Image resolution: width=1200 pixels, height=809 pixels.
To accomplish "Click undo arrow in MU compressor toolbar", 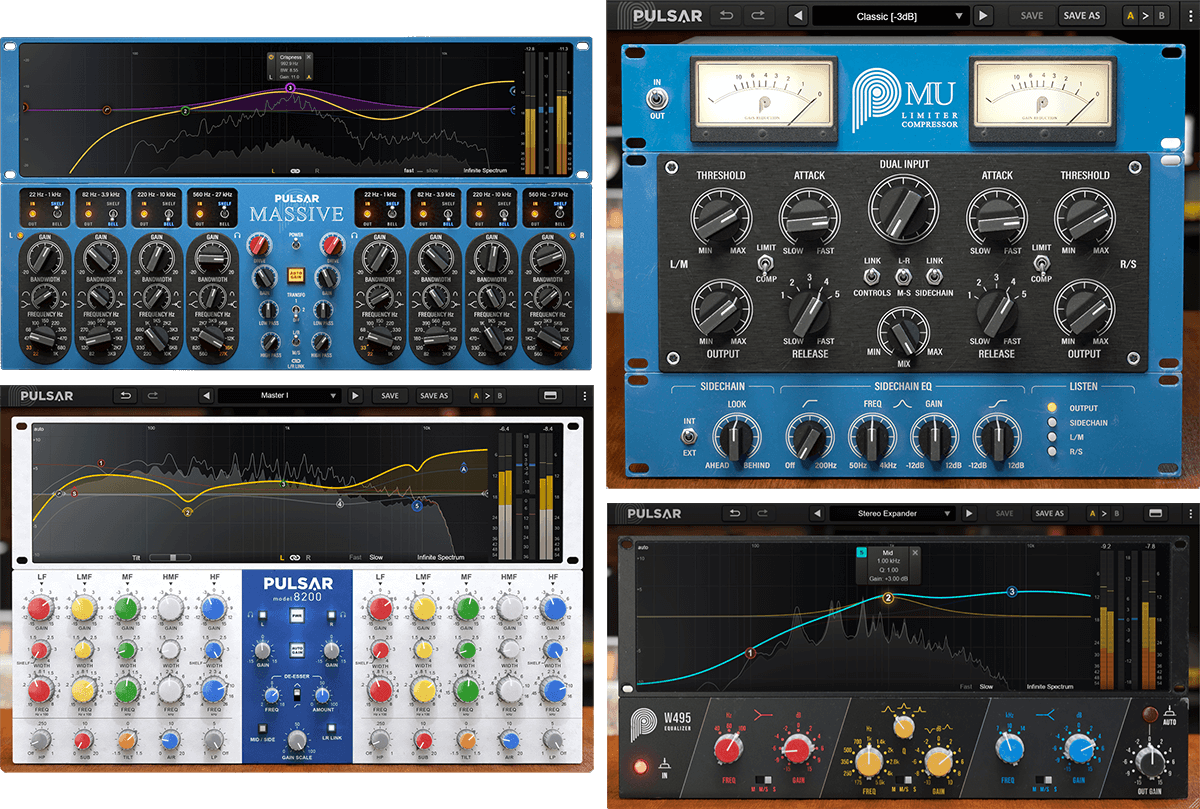I will 727,16.
